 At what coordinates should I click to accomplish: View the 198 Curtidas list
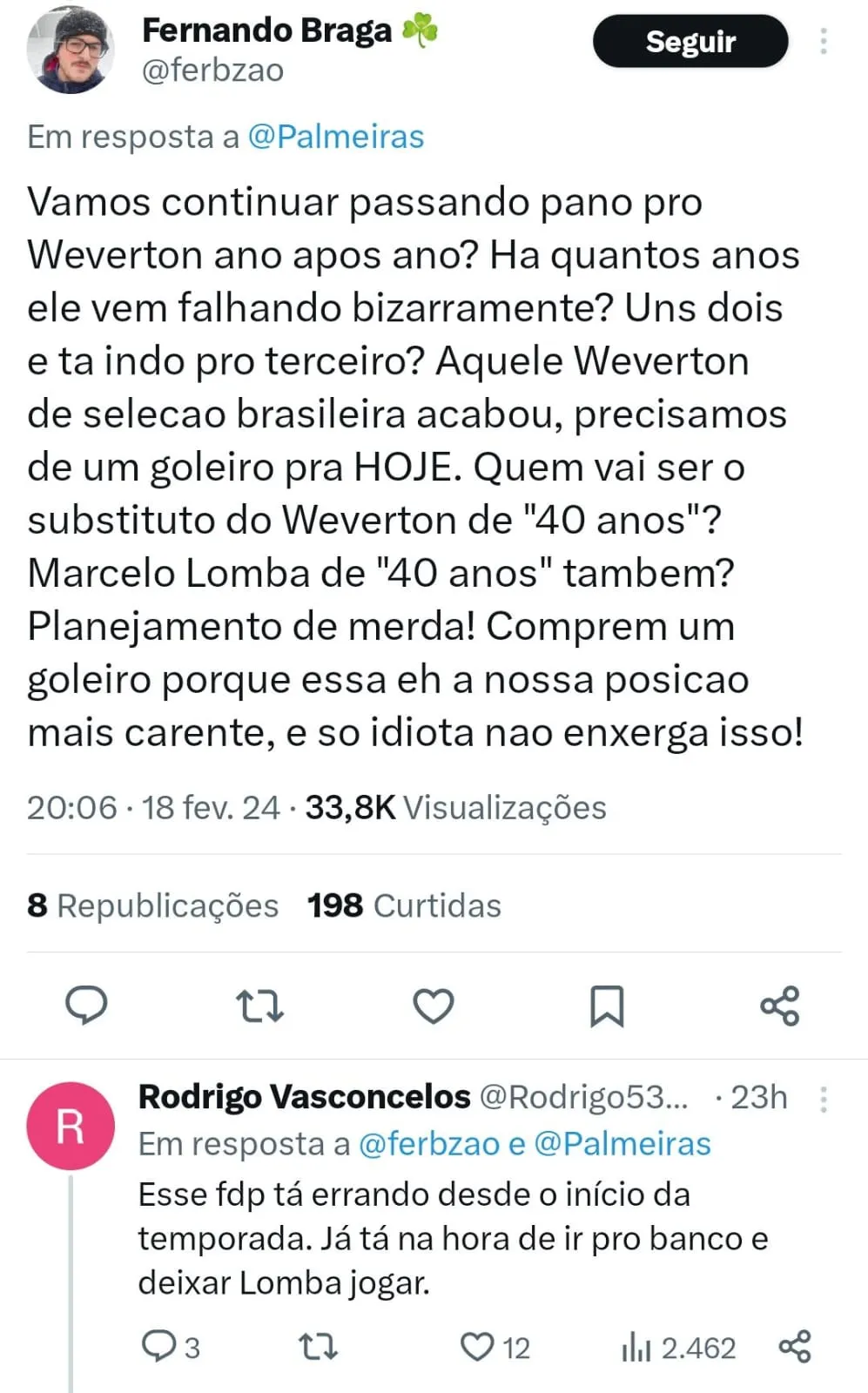(x=404, y=905)
